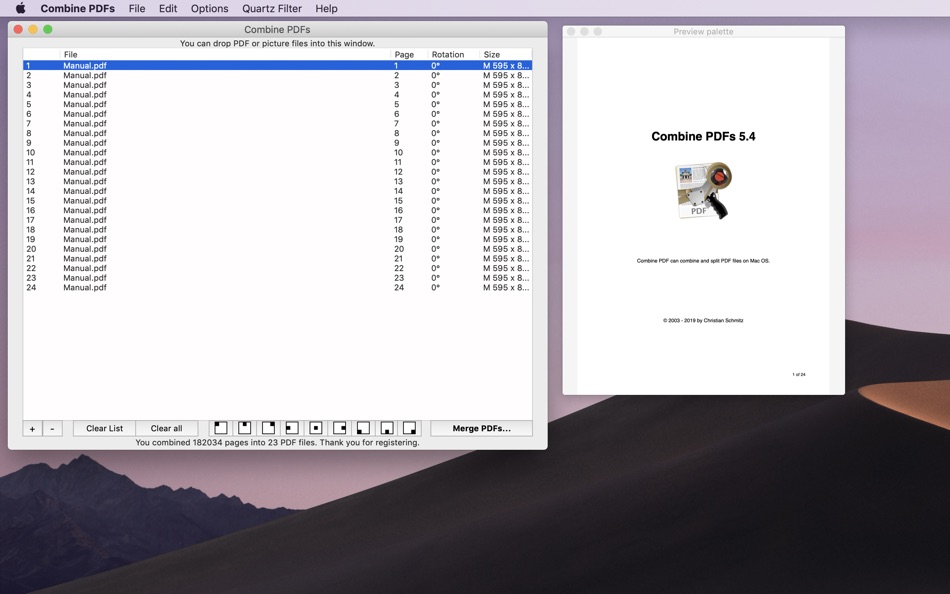Select row 10 Manual.pdf
The height and width of the screenshot is (594, 950).
[277, 153]
